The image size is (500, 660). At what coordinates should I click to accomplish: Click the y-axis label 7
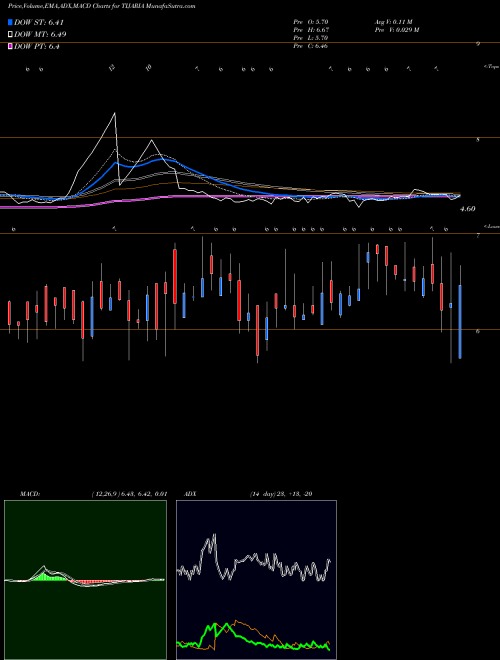point(478,236)
